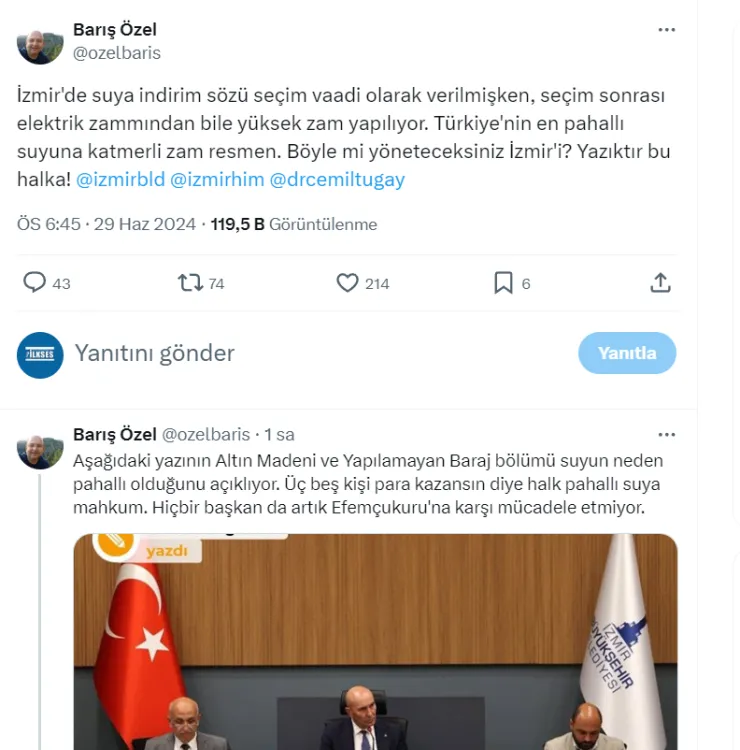The image size is (740, 750).
Task: Open the @drcemiltugay mention link
Action: (x=337, y=180)
